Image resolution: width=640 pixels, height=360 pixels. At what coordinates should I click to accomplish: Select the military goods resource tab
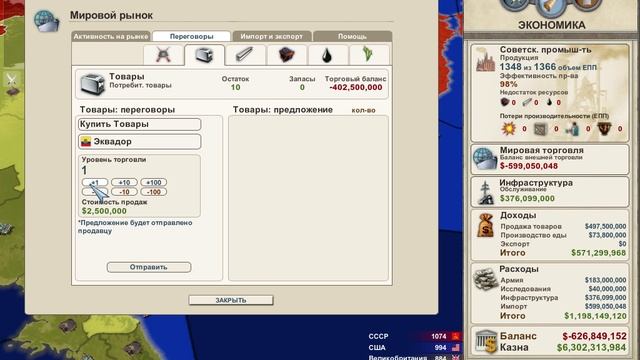coord(163,55)
